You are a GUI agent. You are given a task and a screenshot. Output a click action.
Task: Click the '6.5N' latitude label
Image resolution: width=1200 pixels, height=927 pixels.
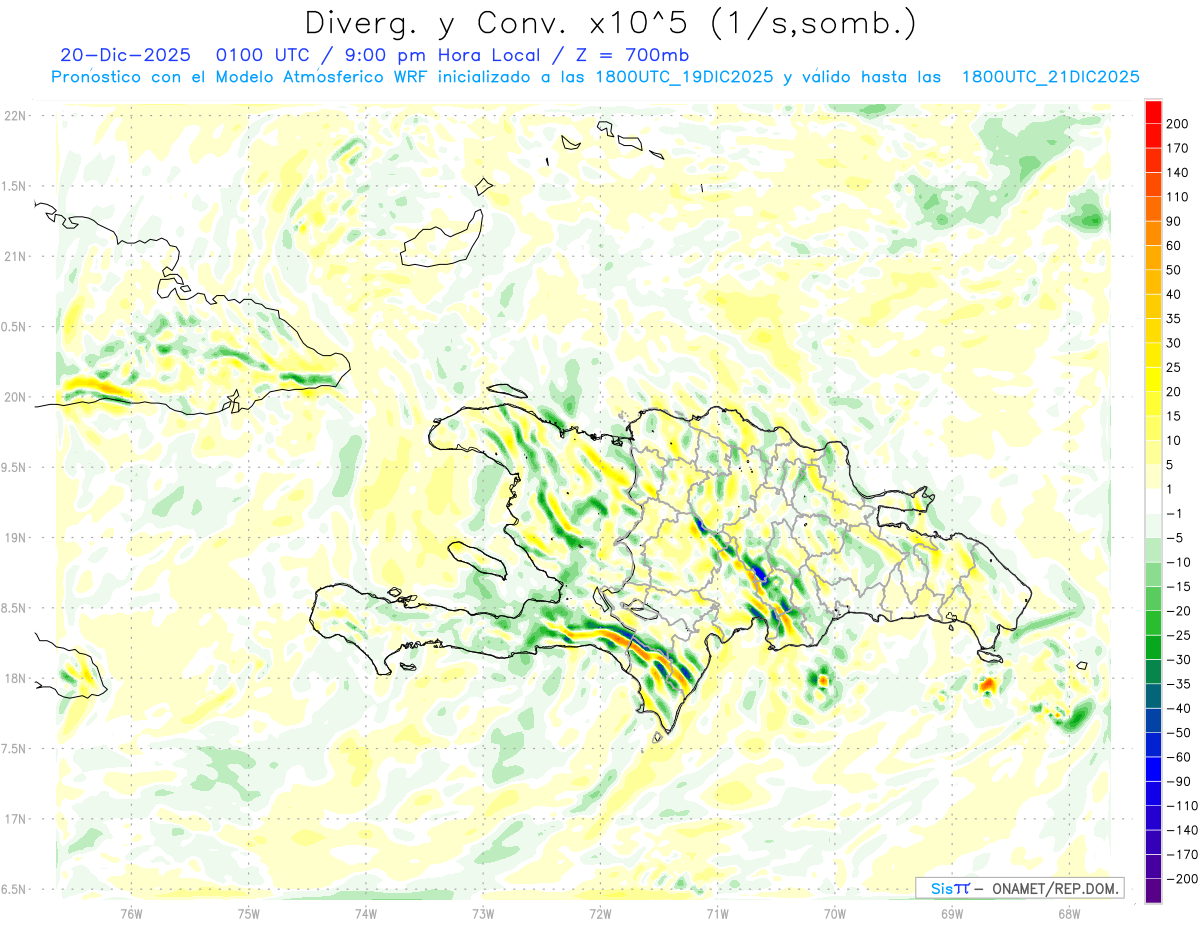14,889
